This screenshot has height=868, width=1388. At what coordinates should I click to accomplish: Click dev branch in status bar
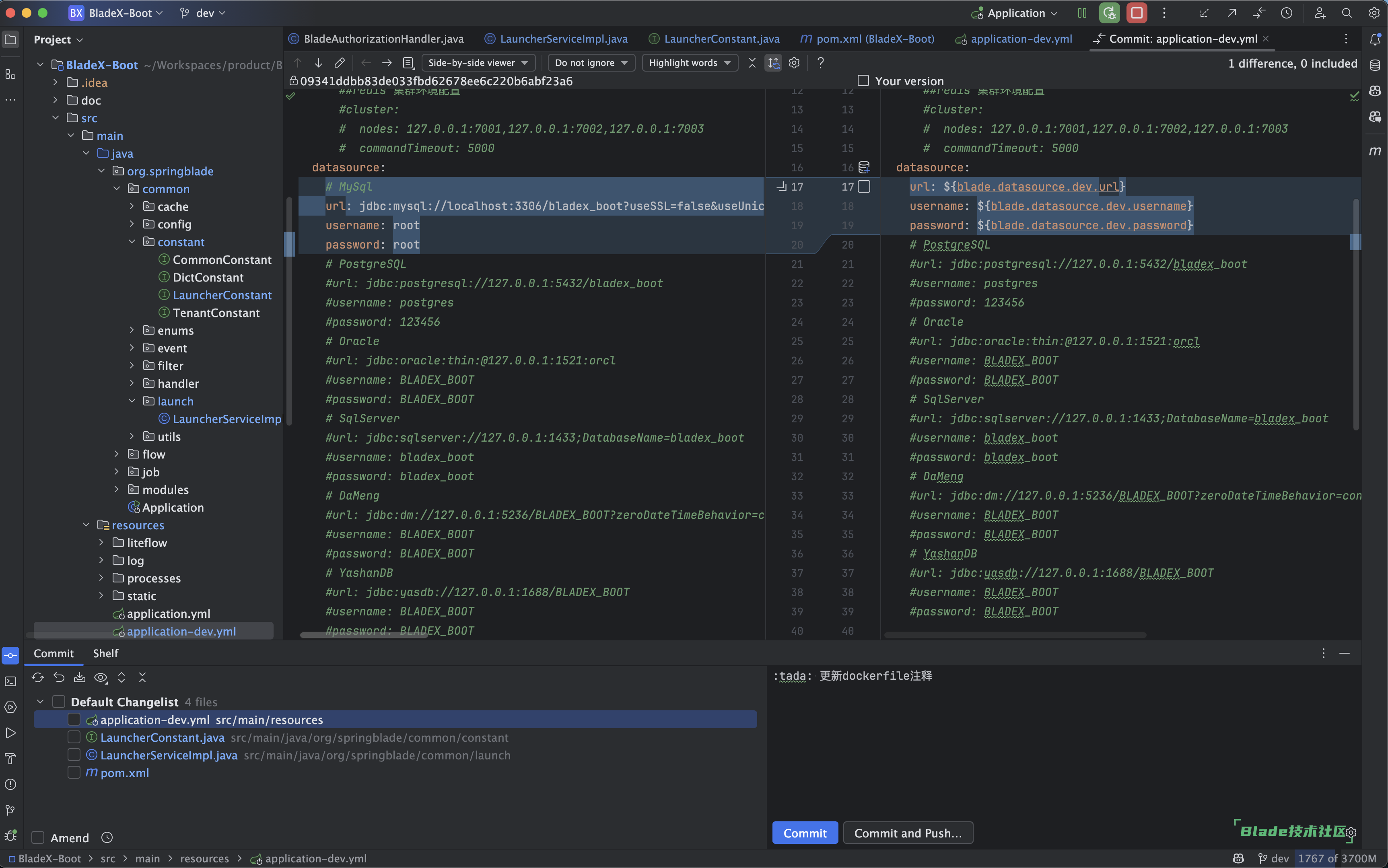click(1274, 858)
